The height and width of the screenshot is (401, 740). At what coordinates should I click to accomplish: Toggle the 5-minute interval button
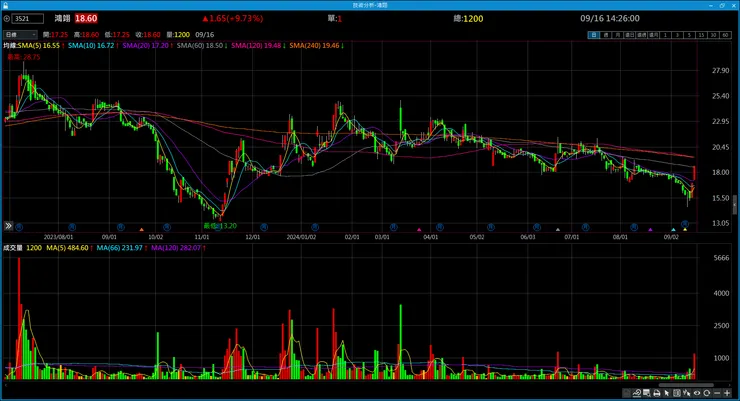(x=690, y=35)
